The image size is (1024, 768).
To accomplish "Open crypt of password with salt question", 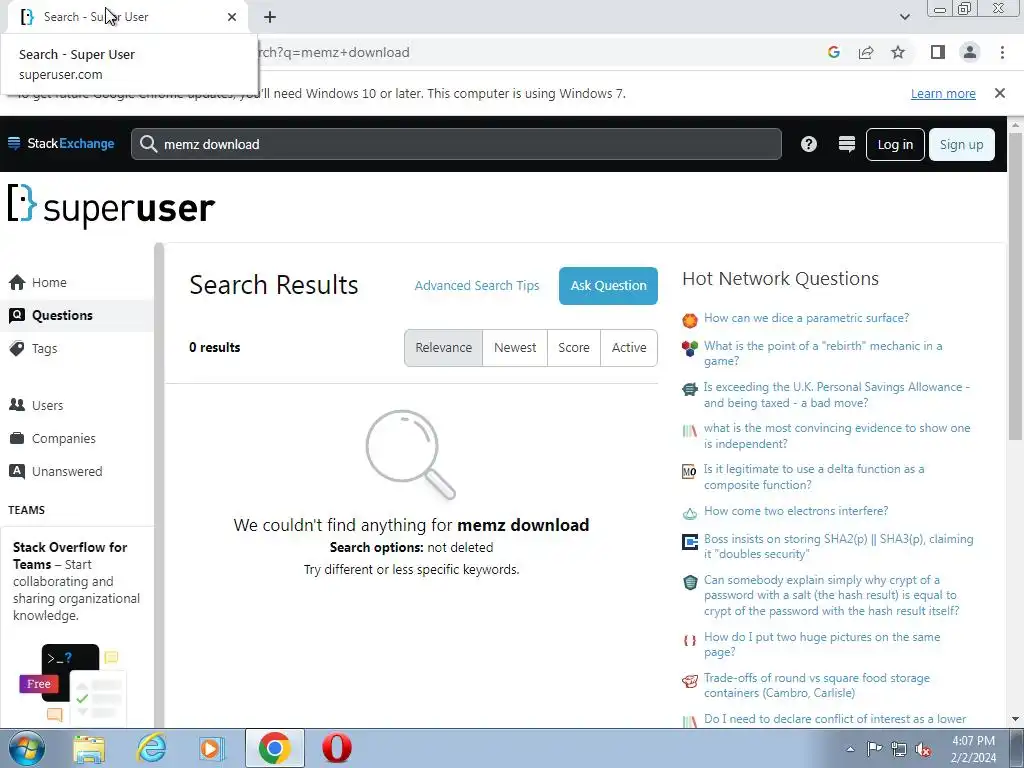I will pyautogui.click(x=831, y=595).
